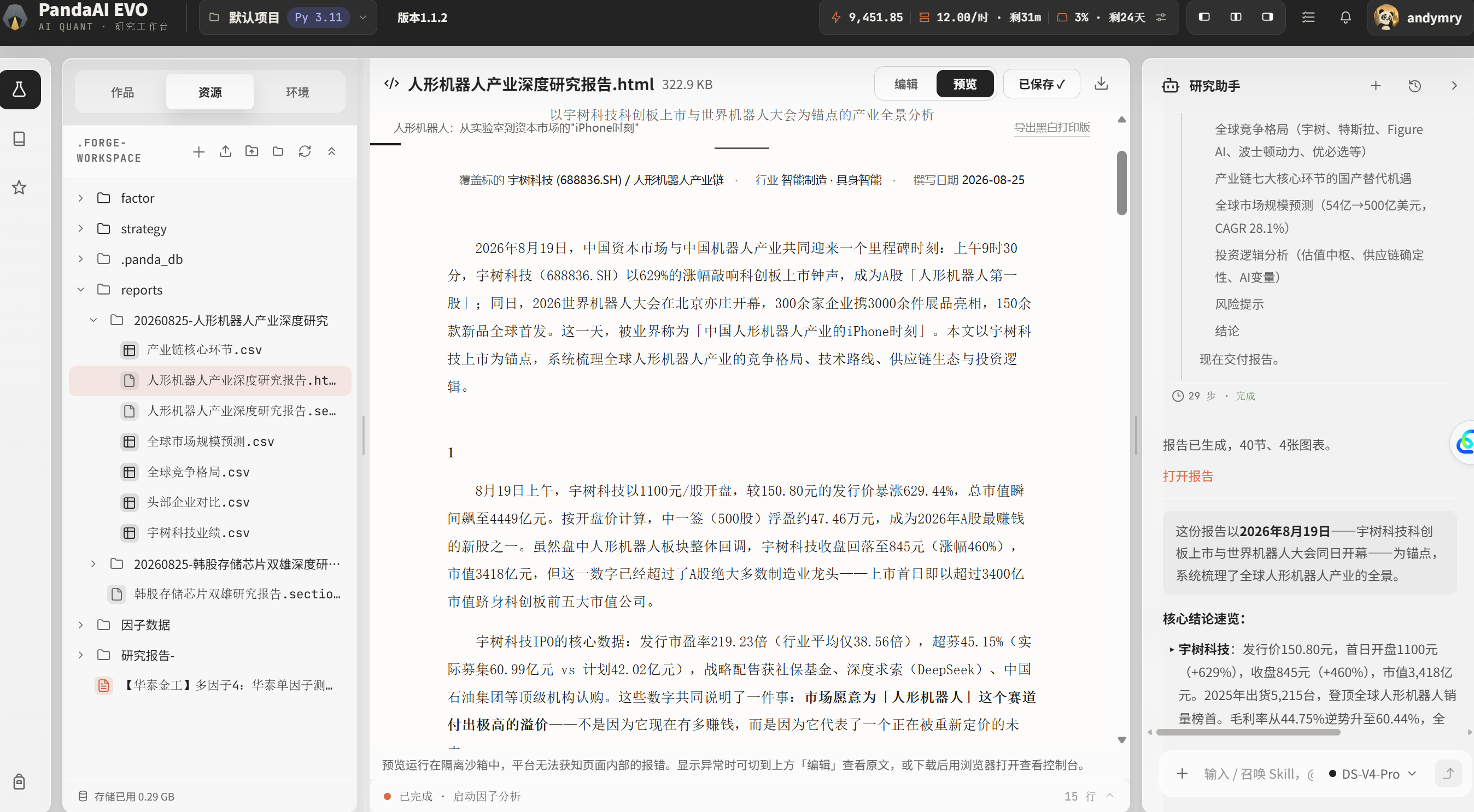The height and width of the screenshot is (812, 1474).
Task: Create new file with plus icon in workspace
Action: pos(198,151)
